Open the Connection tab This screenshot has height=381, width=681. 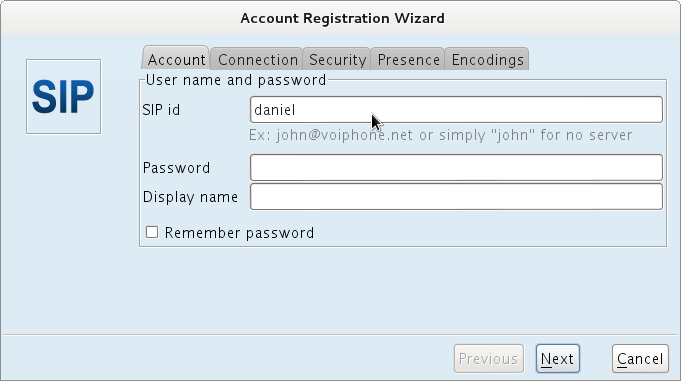[257, 59]
